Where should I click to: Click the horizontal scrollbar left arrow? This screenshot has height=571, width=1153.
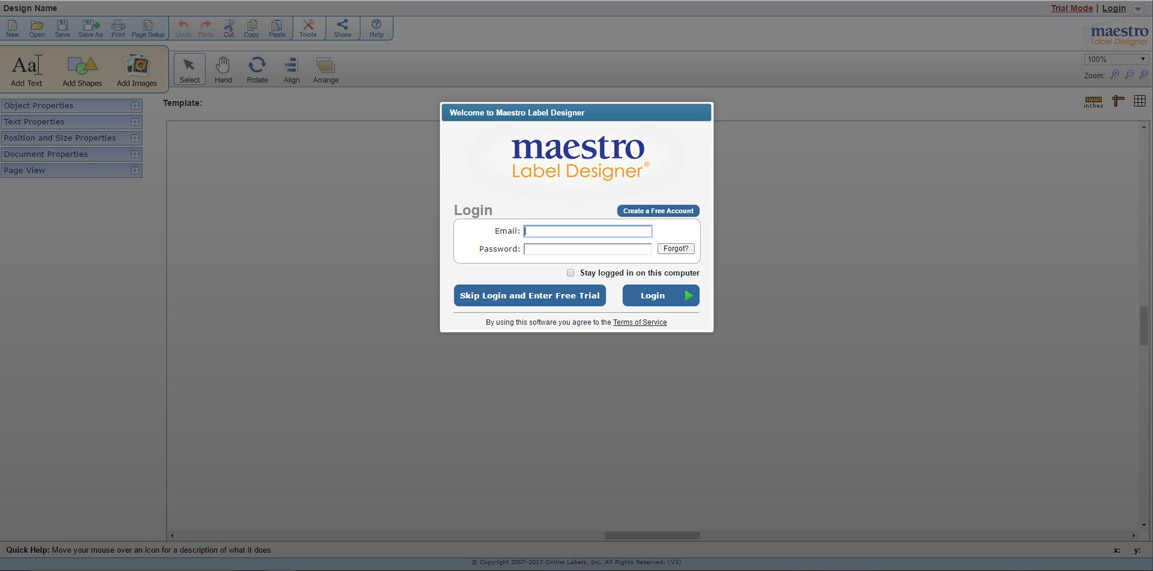(x=171, y=536)
